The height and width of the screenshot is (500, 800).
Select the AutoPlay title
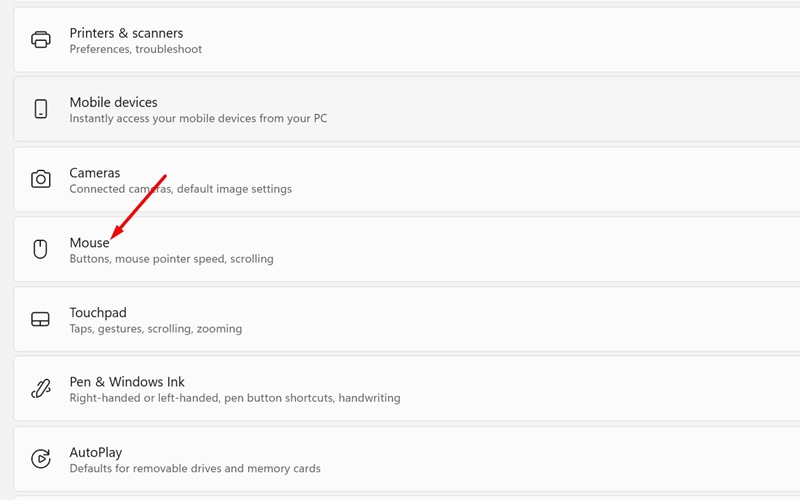[96, 452]
